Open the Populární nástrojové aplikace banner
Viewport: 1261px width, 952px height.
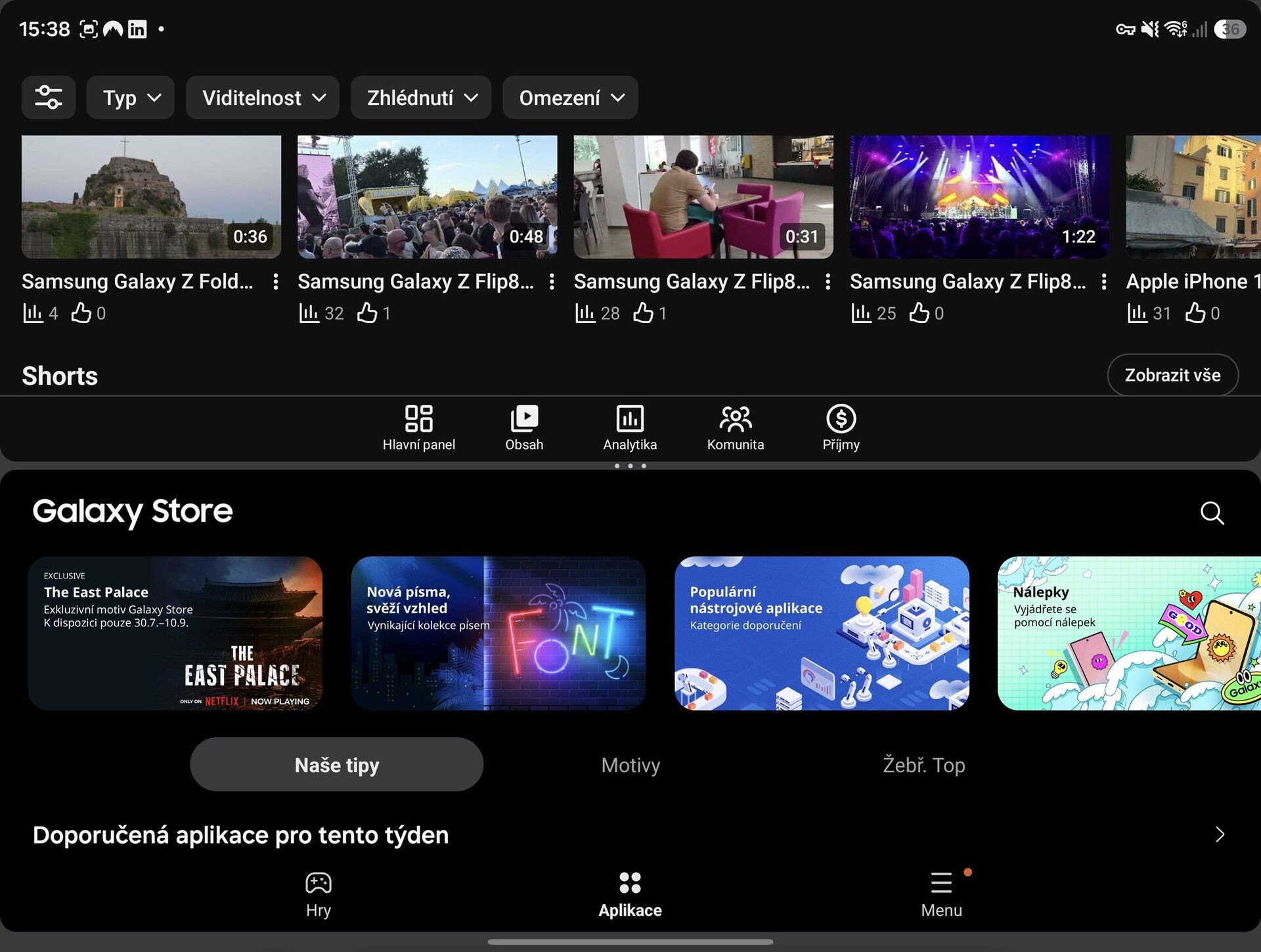coord(822,634)
